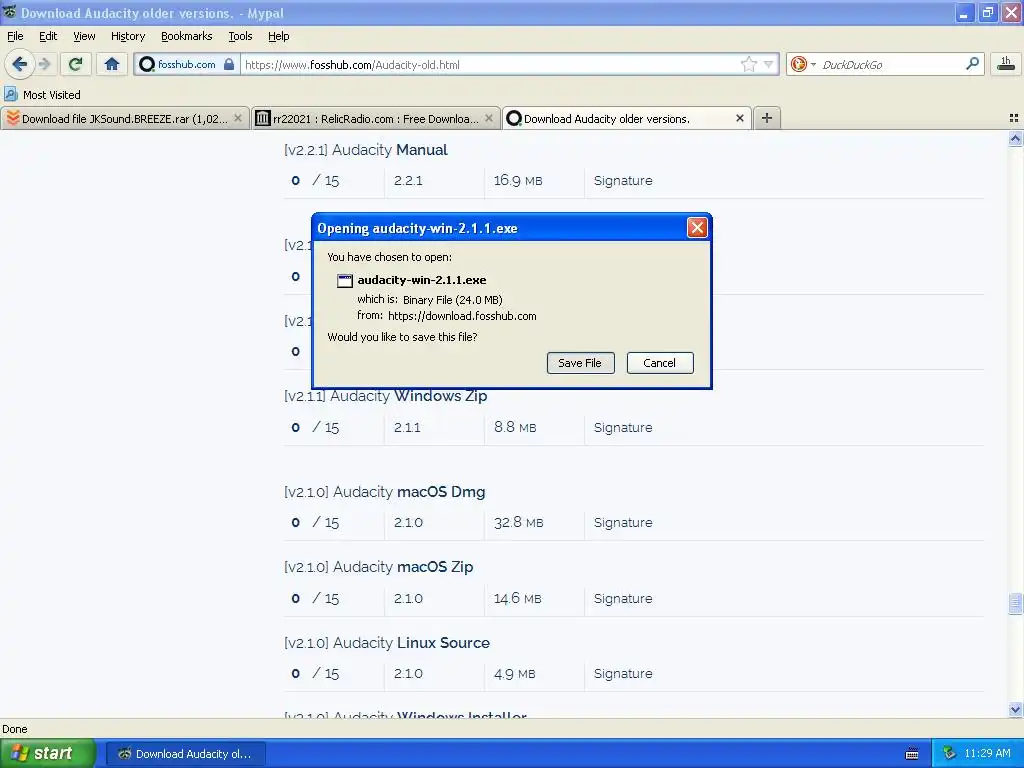This screenshot has height=768, width=1024.
Task: Close the JKSound.BREEZE.rar tab
Action: pos(238,118)
